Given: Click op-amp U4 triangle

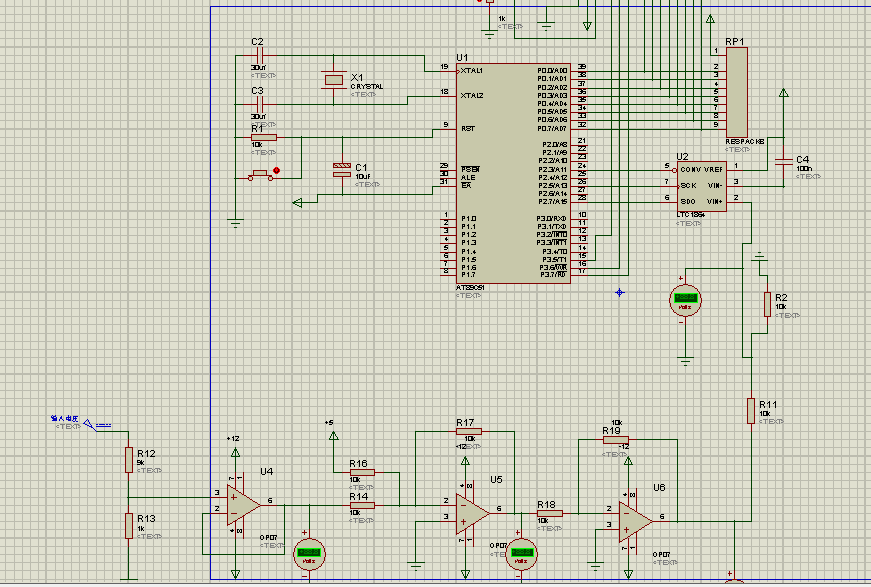Looking at the screenshot, I should tap(242, 505).
